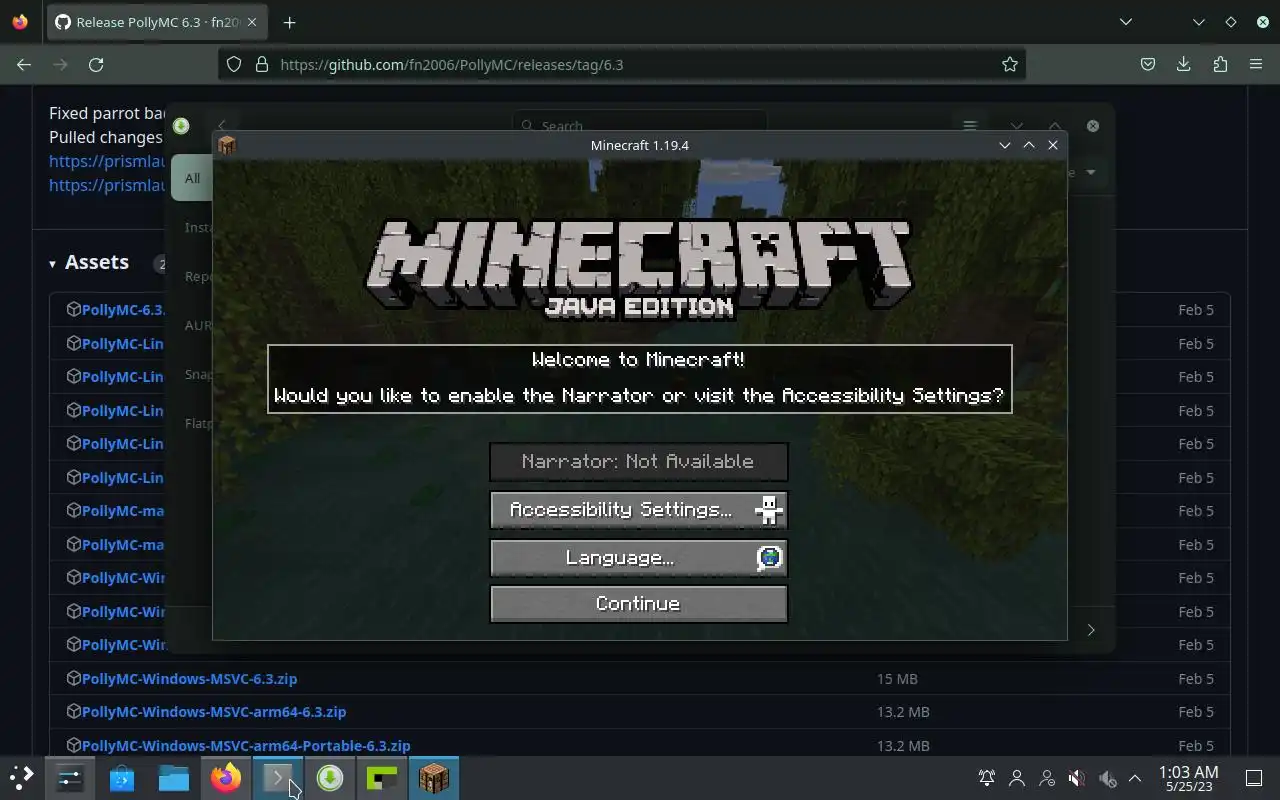Click the globe icon on Language button

(x=769, y=558)
